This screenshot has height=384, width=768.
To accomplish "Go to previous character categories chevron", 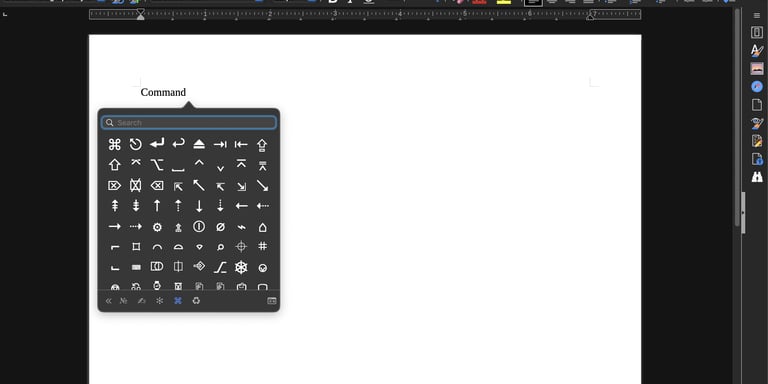I will click(109, 301).
